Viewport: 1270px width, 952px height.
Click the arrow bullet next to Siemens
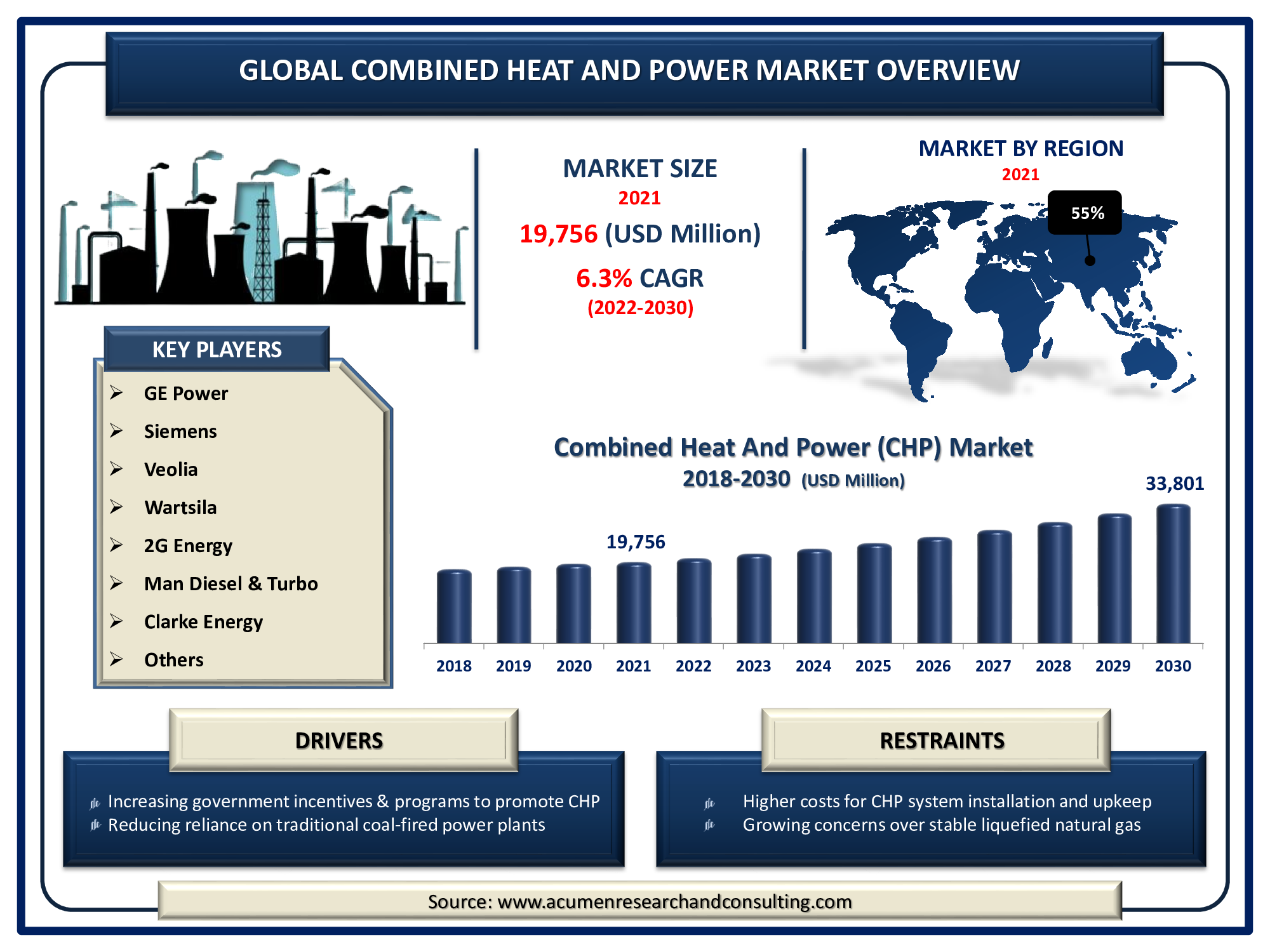point(116,431)
